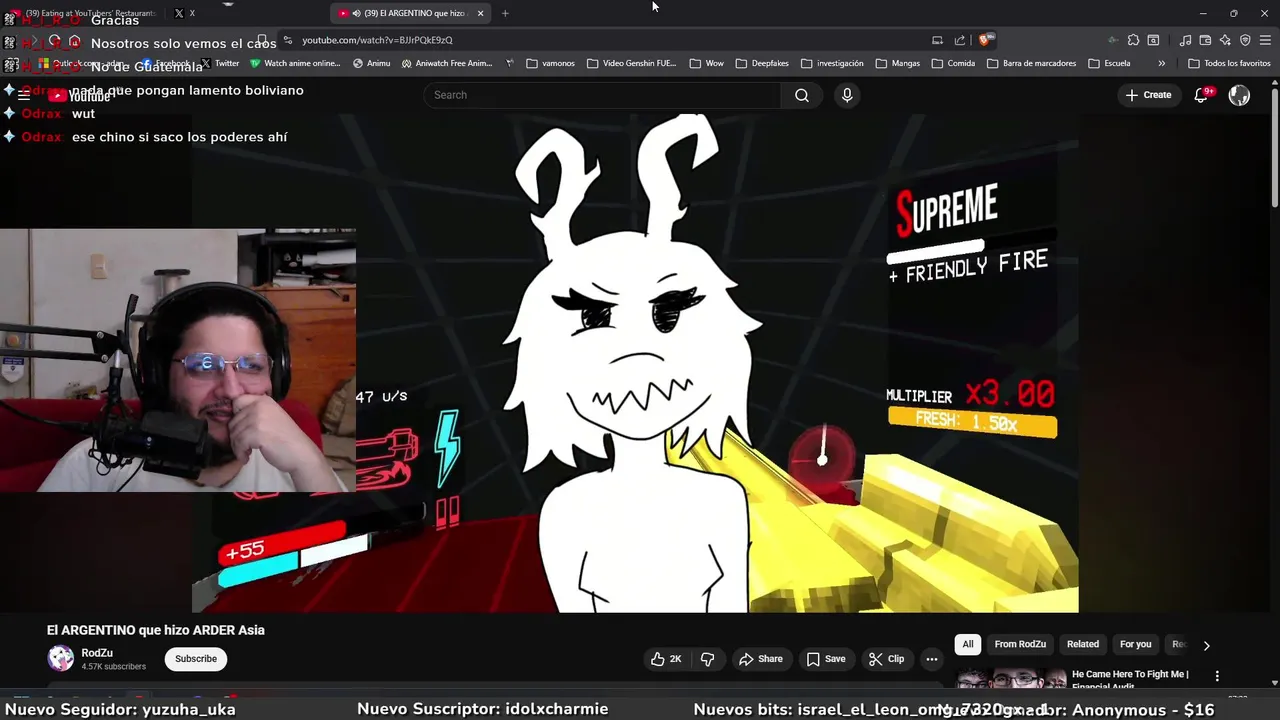Open the sidebar panel icon beside extensions
Image resolution: width=1280 pixels, height=720 pixels.
tap(1153, 40)
